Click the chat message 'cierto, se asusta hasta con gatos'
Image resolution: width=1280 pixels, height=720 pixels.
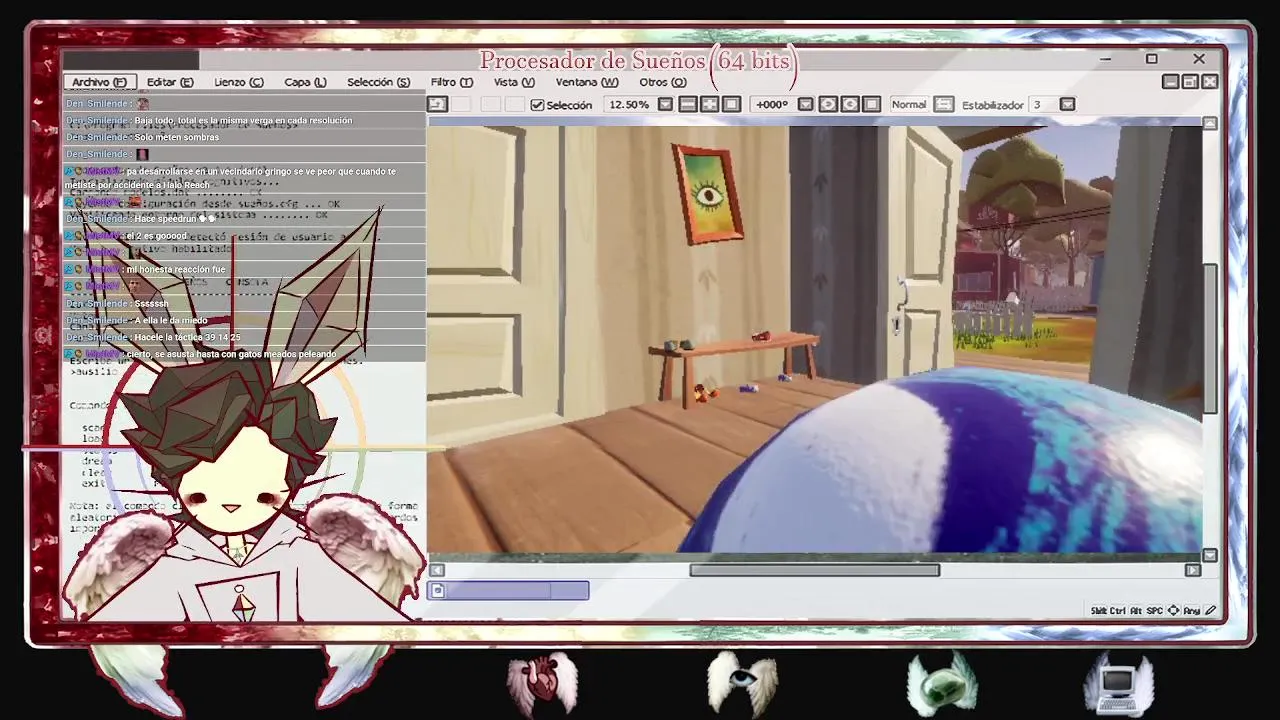tap(231, 355)
